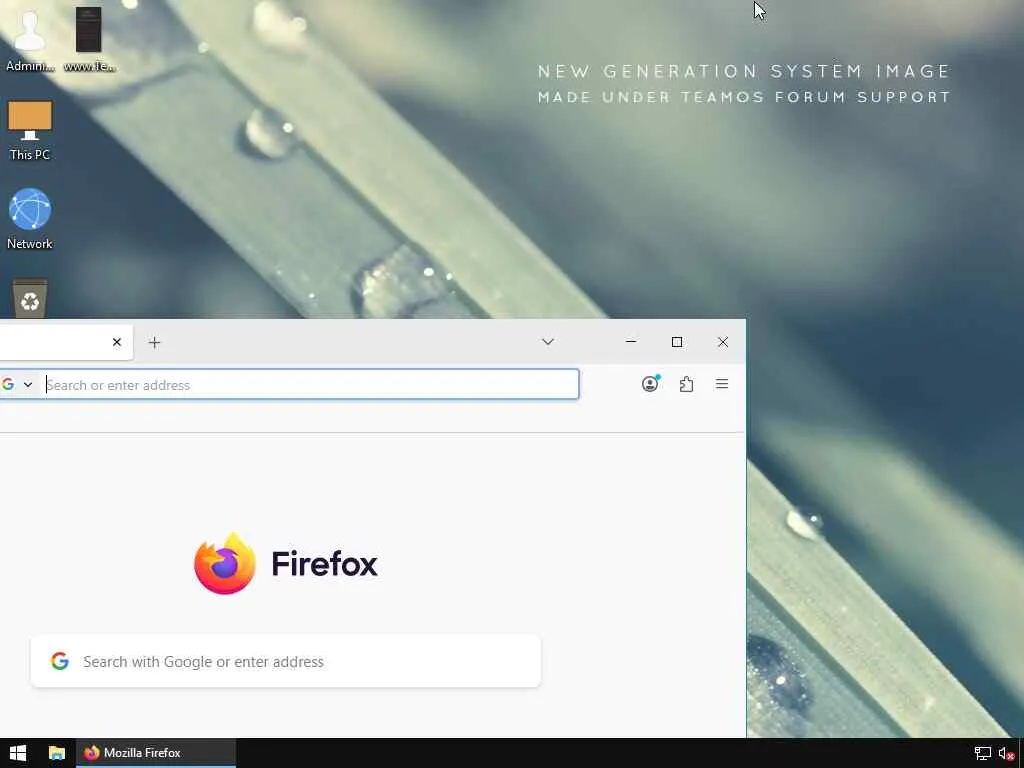Select the Mozilla Firefox taskbar button
The height and width of the screenshot is (768, 1024).
156,753
